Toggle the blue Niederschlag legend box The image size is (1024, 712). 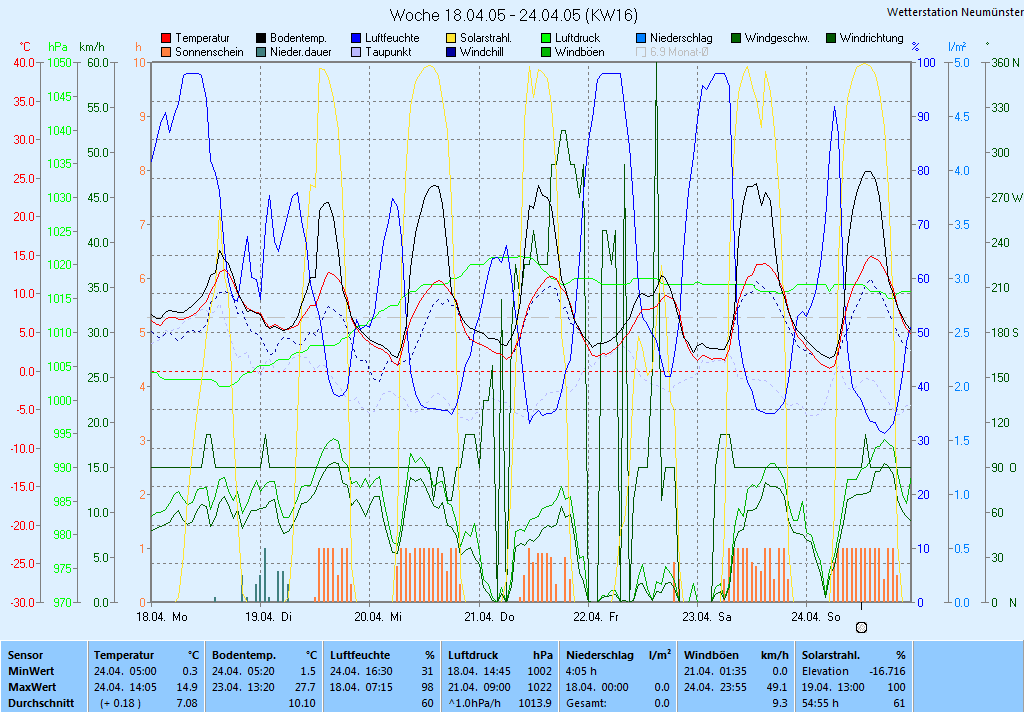[x=641, y=39]
